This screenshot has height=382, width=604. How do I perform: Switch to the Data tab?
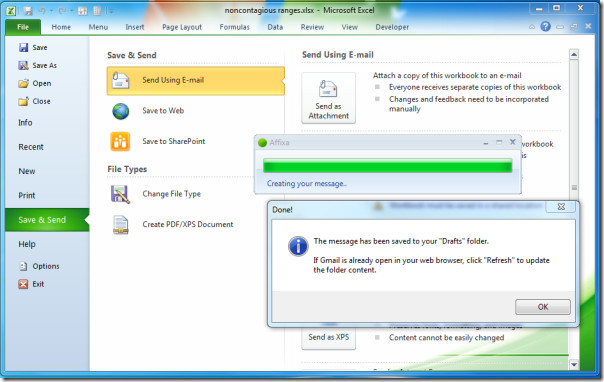coord(275,27)
